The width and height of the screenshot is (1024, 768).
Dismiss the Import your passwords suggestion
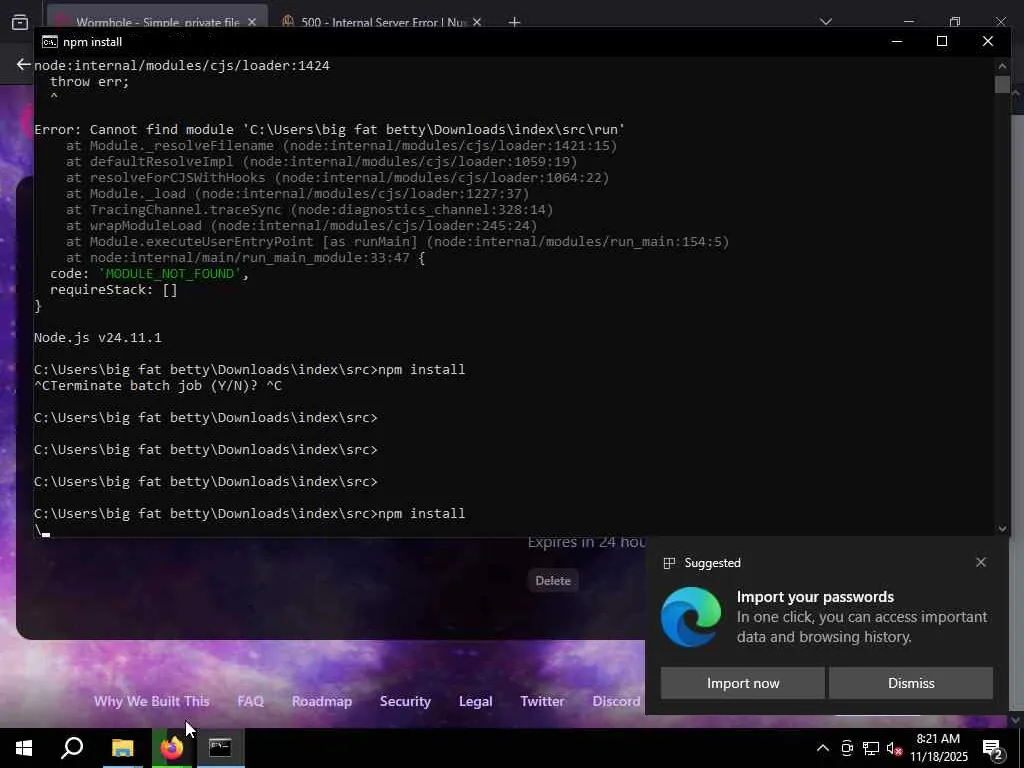(x=910, y=683)
